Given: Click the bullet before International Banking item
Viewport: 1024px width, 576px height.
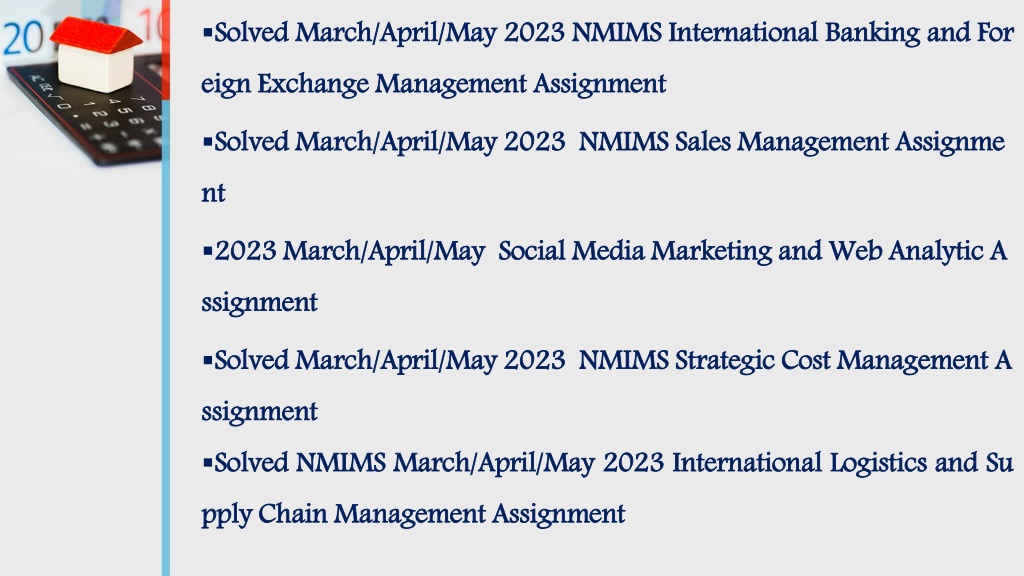Looking at the screenshot, I should click(x=208, y=32).
